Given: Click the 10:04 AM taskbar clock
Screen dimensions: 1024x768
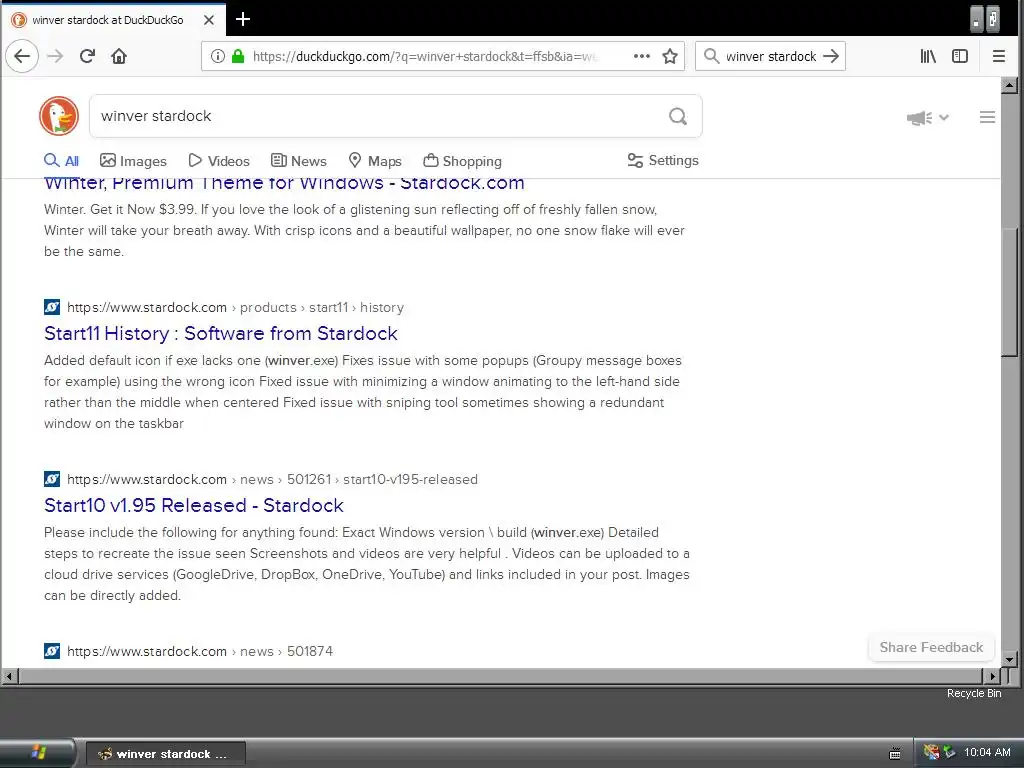Looking at the screenshot, I should tap(987, 752).
